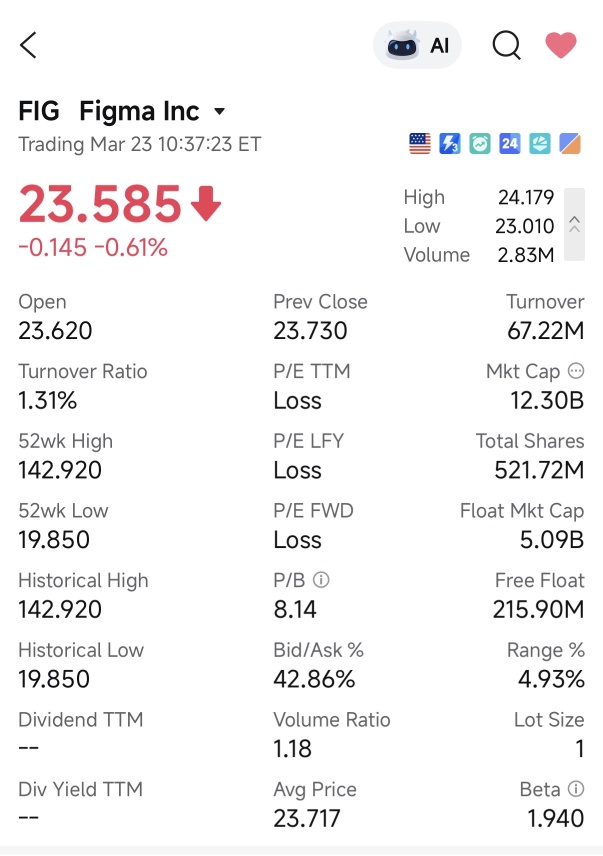Click the US flag market icon

pos(420,144)
